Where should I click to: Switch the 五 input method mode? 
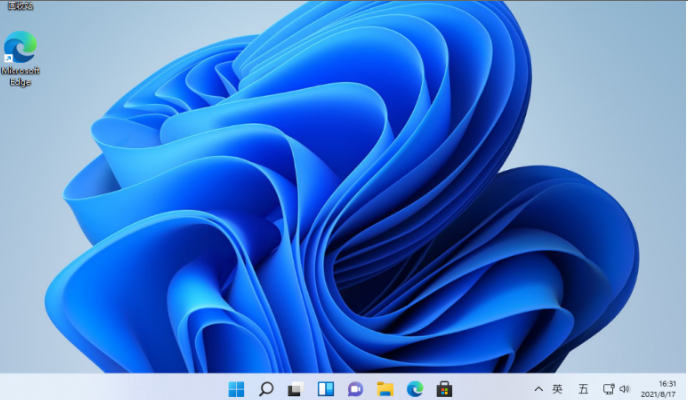tap(583, 388)
